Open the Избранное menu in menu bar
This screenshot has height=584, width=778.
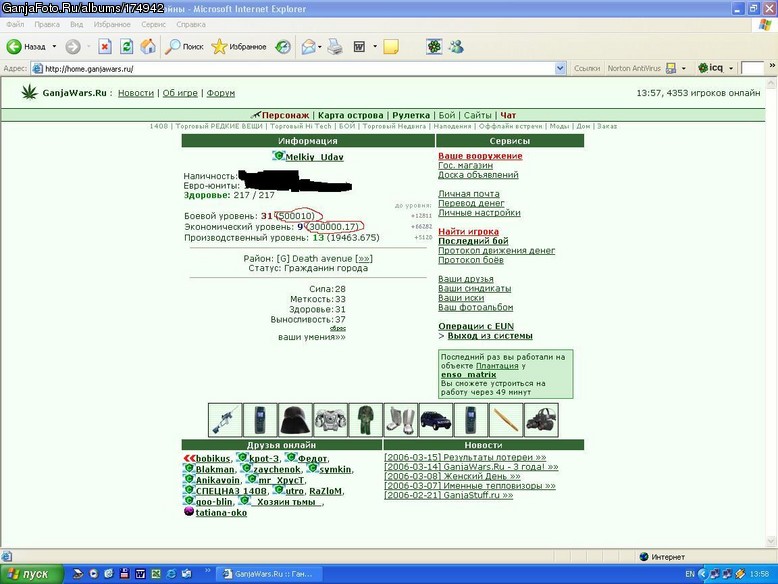pos(112,24)
